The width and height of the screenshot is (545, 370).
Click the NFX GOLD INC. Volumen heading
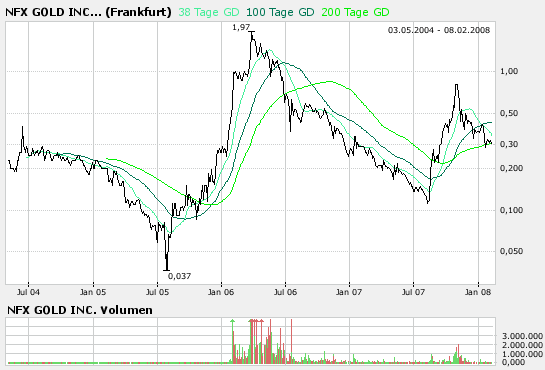pyautogui.click(x=80, y=310)
